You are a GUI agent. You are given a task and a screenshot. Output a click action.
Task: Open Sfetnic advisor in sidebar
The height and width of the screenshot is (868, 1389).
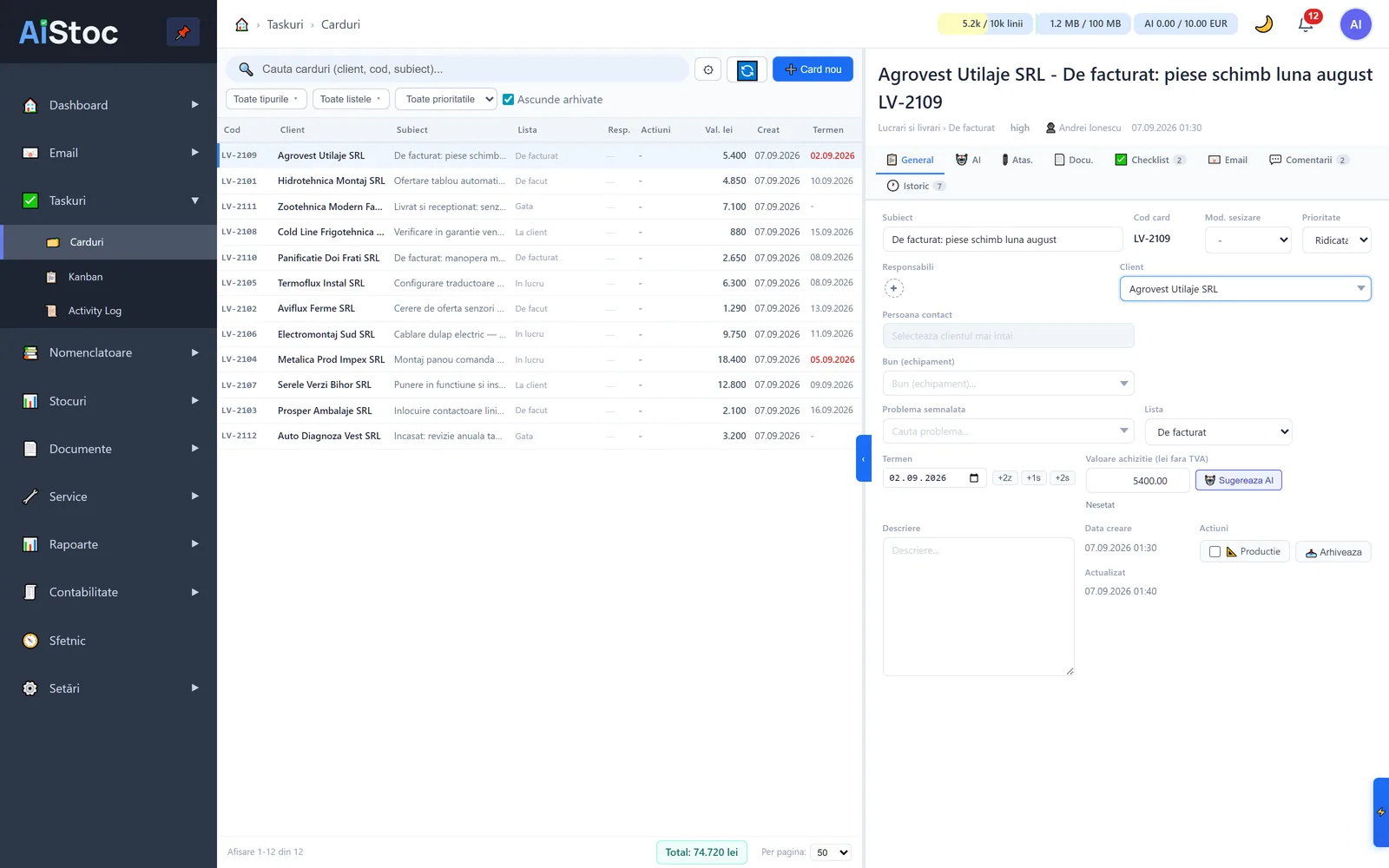[109, 641]
